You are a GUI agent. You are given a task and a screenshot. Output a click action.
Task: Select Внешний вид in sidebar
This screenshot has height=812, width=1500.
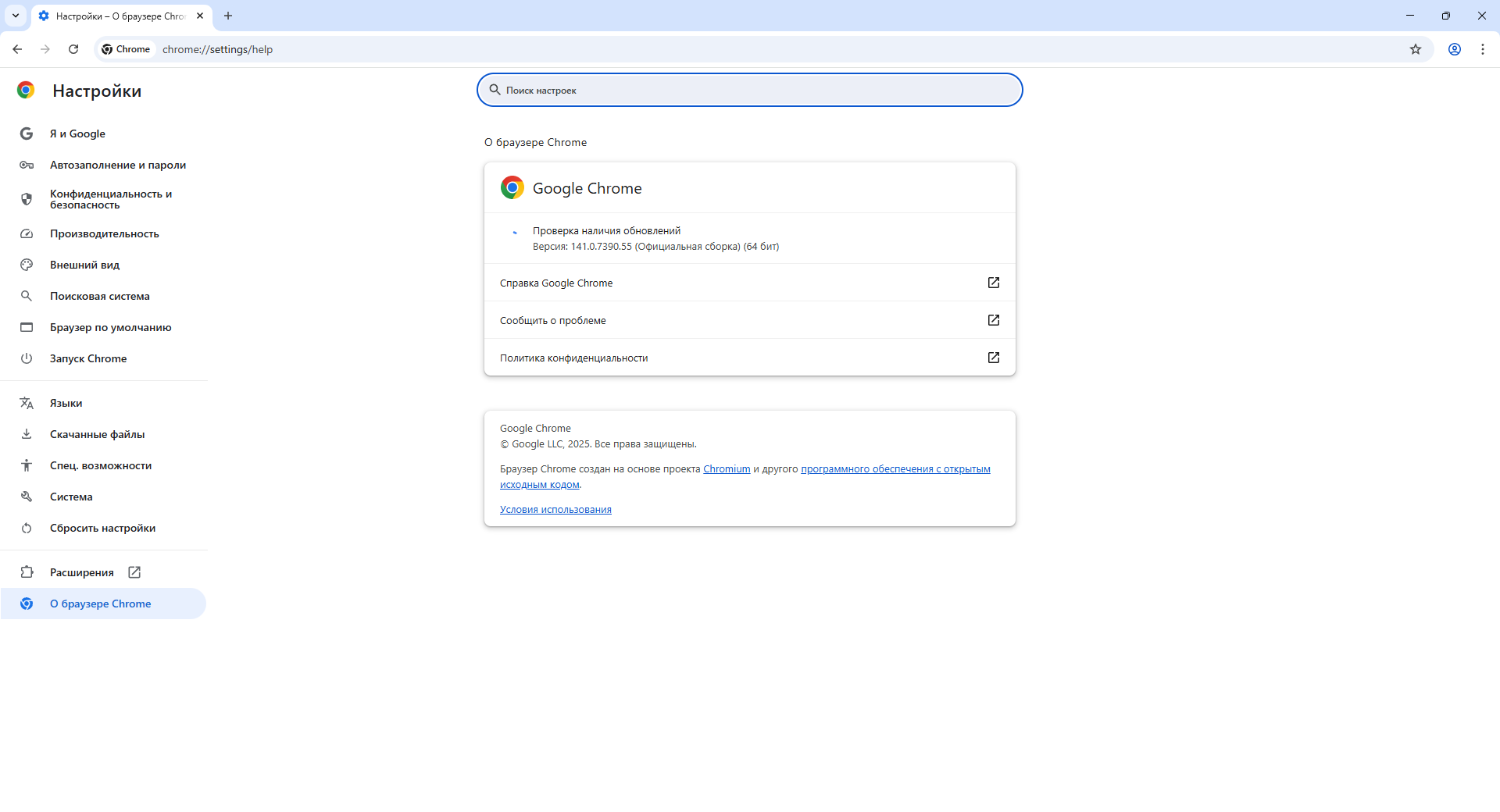84,265
